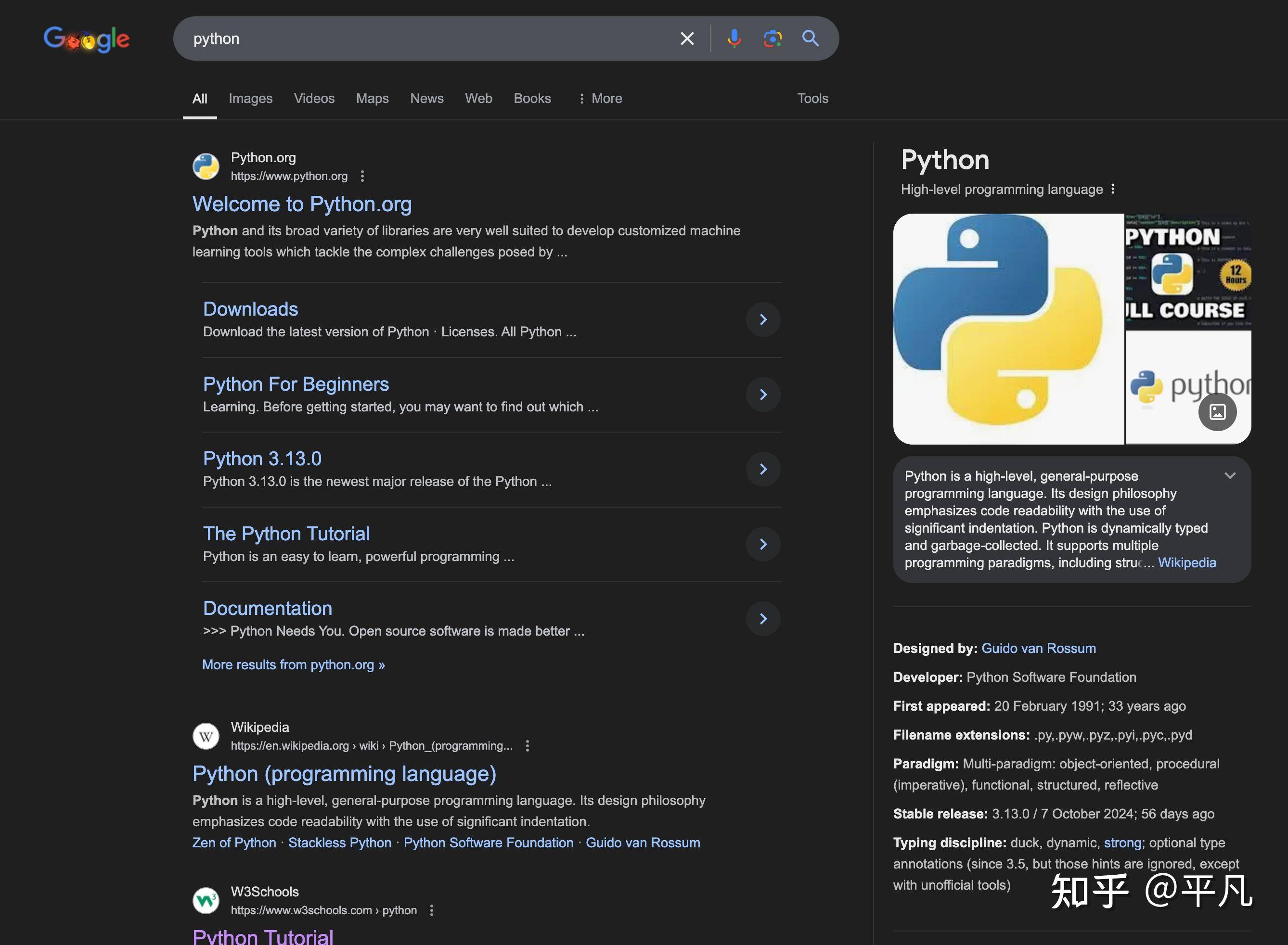The image size is (1288, 945).
Task: Open the large Python logo image
Action: [1008, 329]
